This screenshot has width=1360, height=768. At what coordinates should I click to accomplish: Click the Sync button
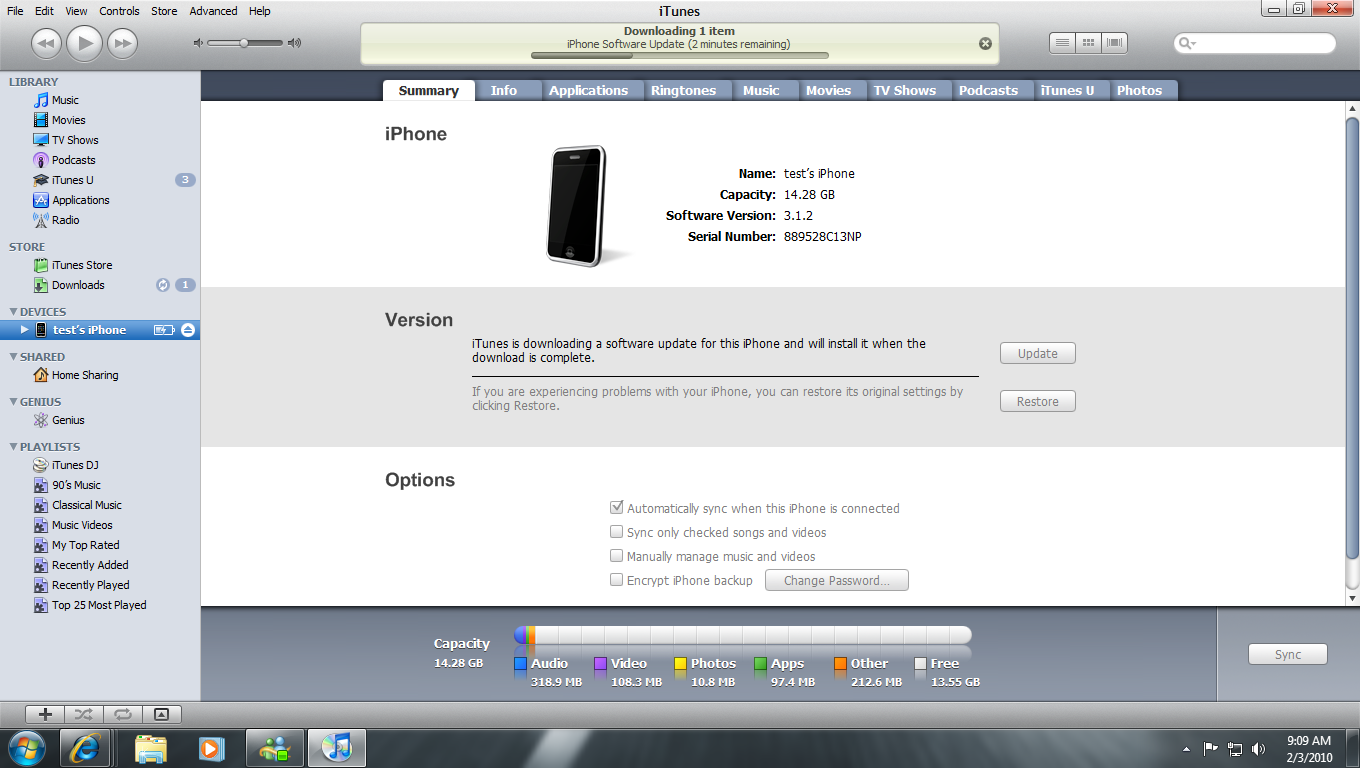point(1288,654)
